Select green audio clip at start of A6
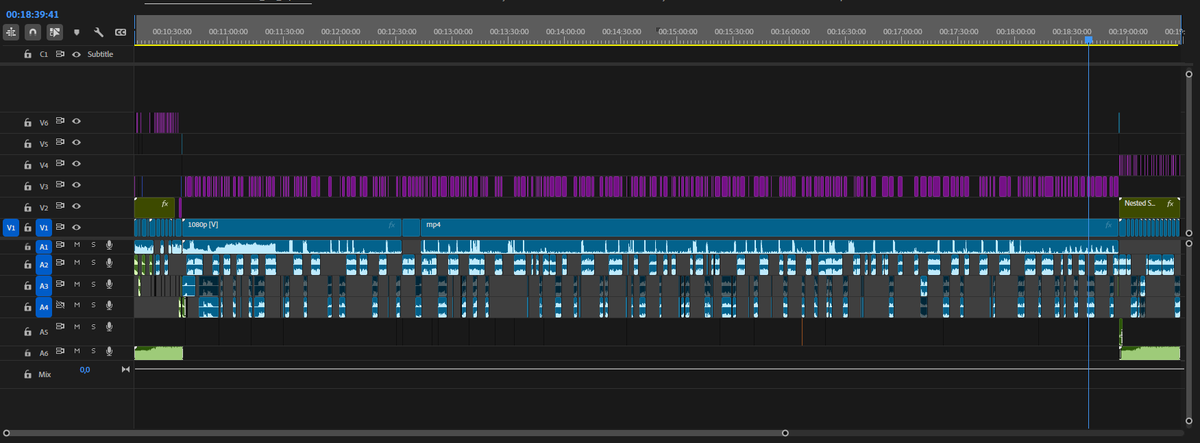This screenshot has width=1200, height=443. [x=159, y=353]
